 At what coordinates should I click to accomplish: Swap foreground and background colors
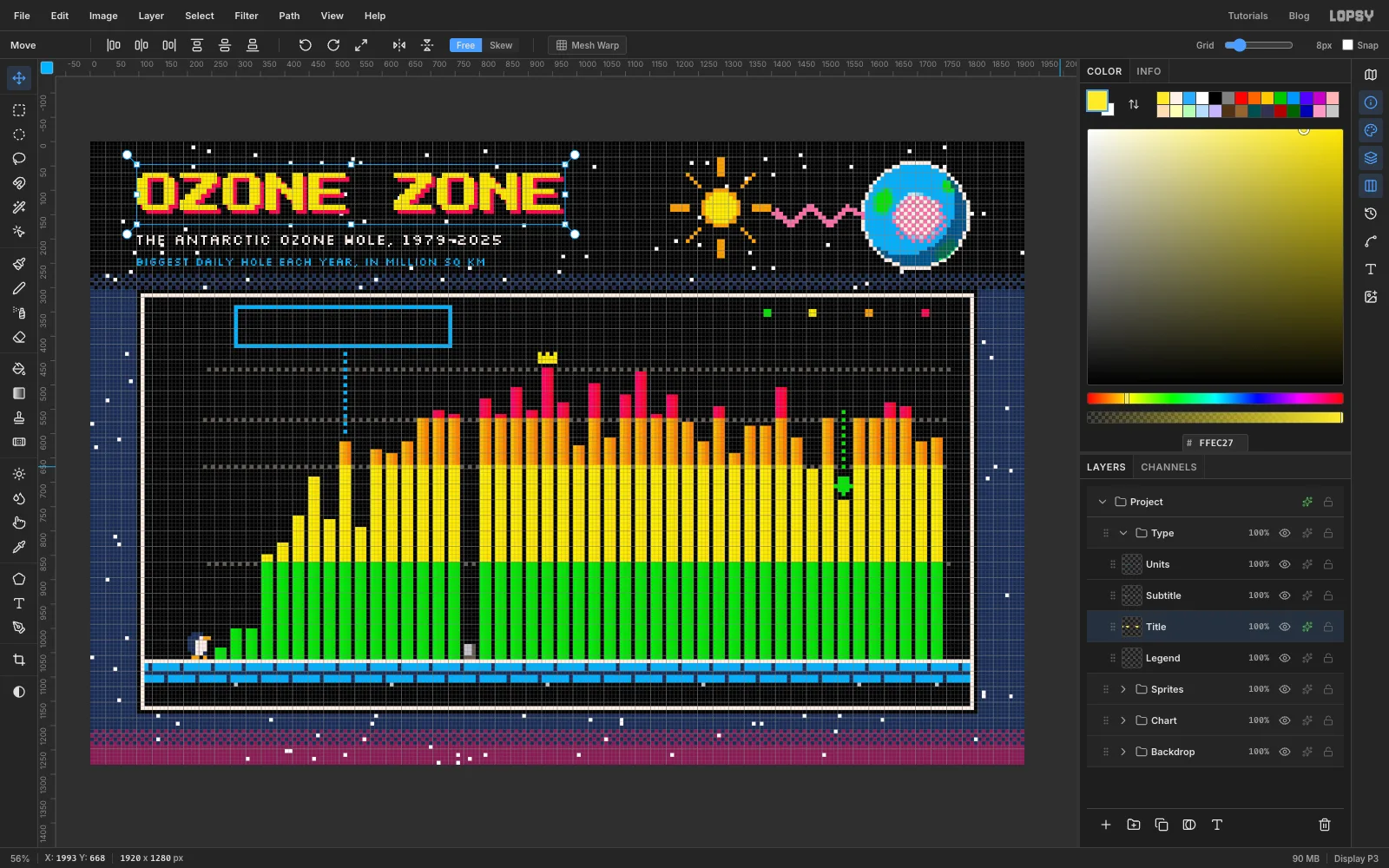tap(1134, 104)
